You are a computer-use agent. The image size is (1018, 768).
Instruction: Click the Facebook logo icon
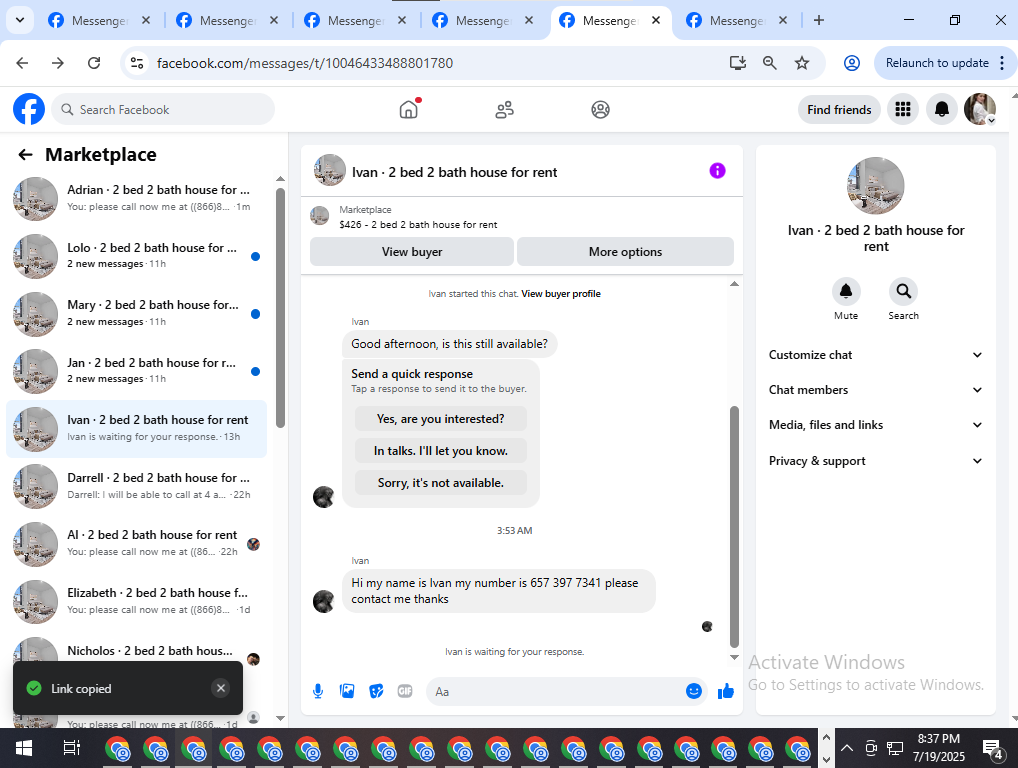pos(29,109)
